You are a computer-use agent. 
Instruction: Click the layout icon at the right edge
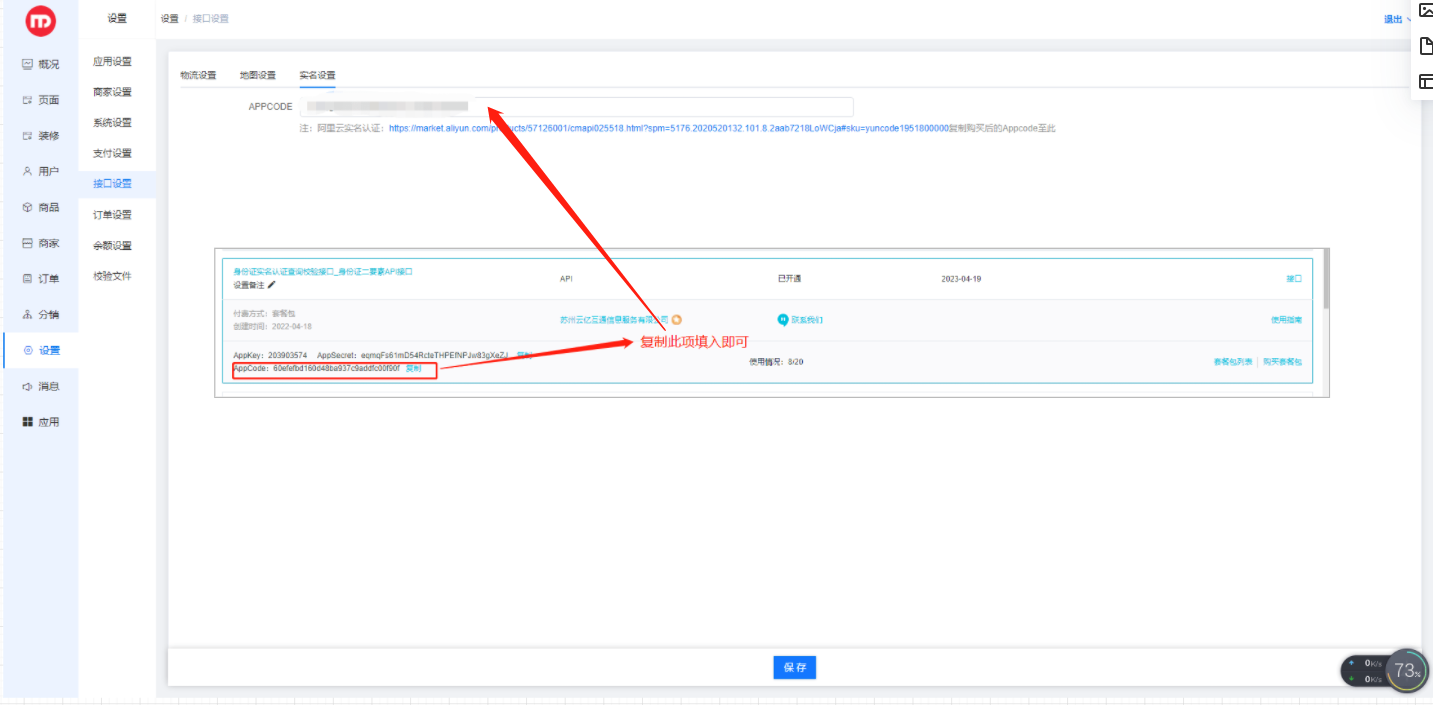(1426, 82)
